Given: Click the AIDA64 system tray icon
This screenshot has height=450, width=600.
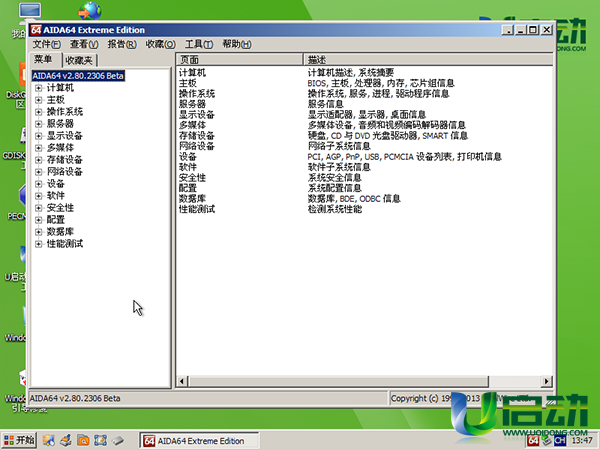Looking at the screenshot, I should click(533, 441).
